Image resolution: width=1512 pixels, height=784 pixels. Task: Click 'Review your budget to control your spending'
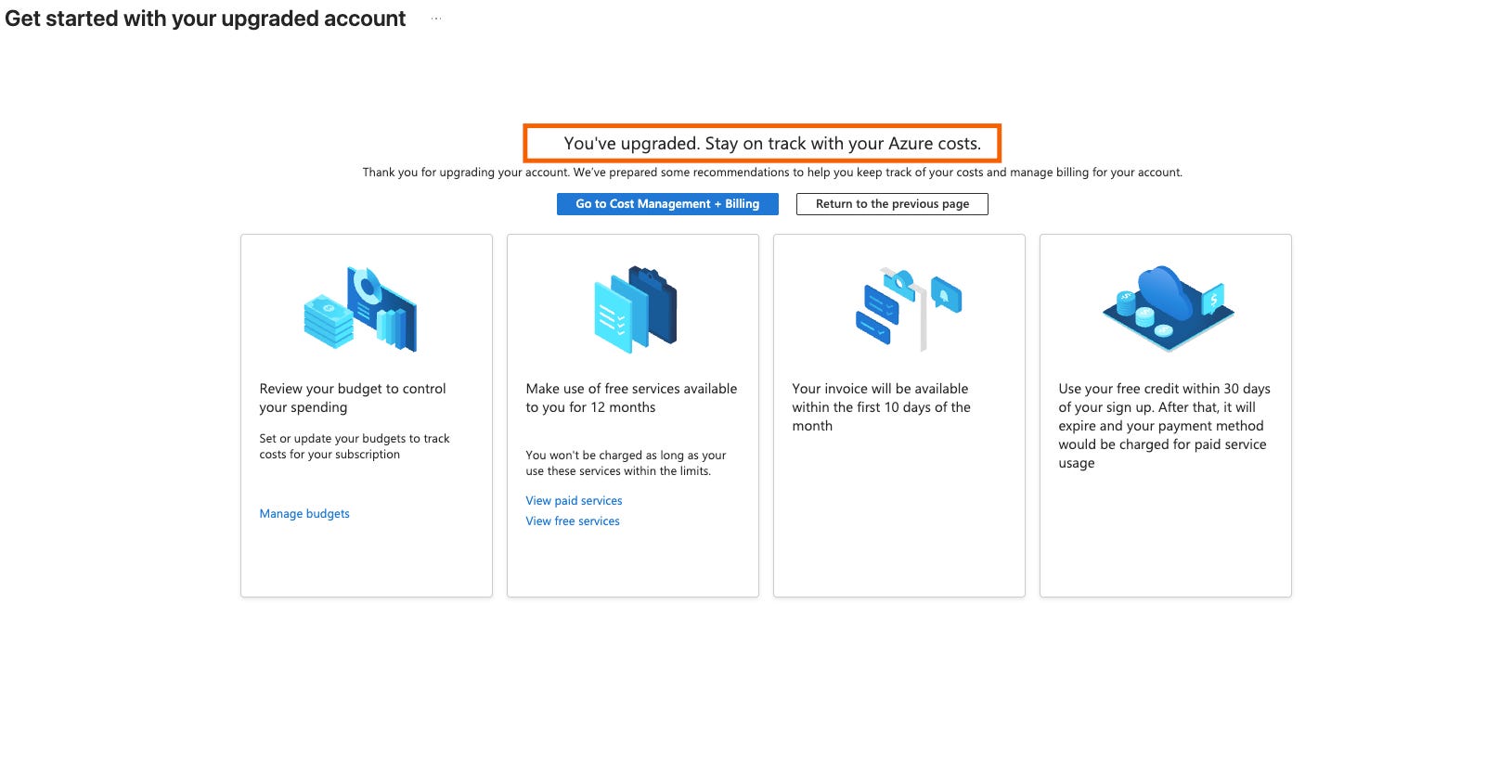[353, 398]
